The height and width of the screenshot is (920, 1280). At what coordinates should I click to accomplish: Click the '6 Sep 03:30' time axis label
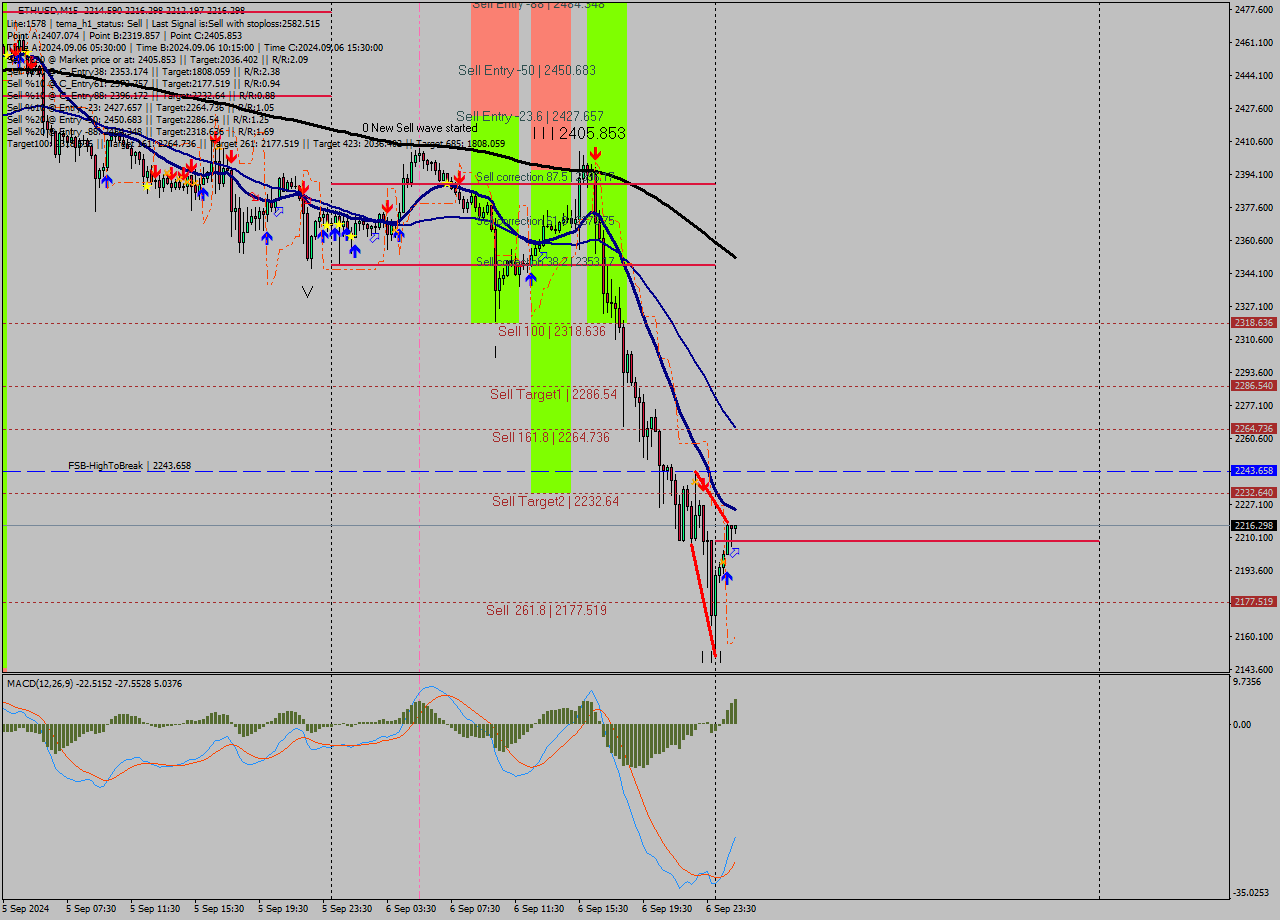coord(411,909)
